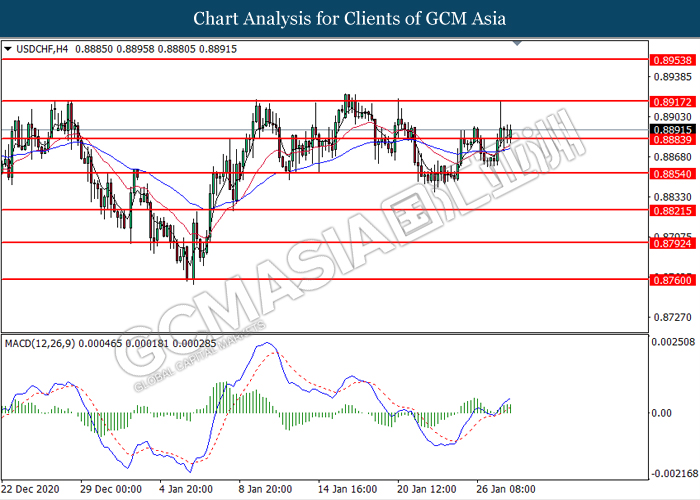Screen dimensions: 700x500
Task: Click the 0.88839 red price tag
Action: click(672, 139)
